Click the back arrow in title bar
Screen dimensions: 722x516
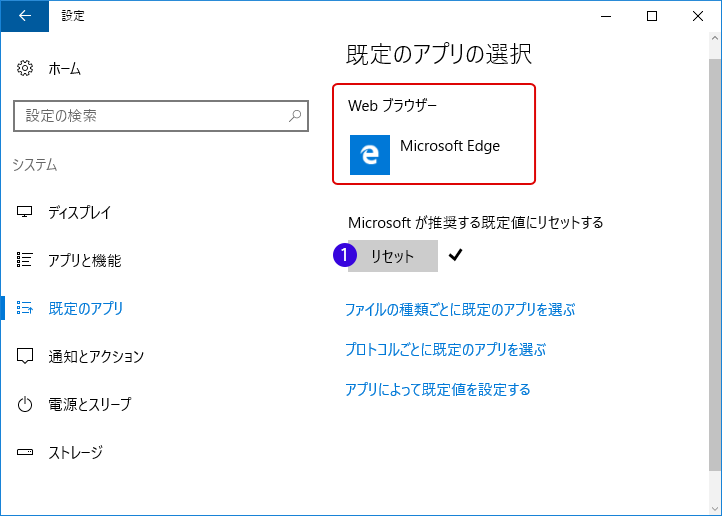click(x=25, y=16)
